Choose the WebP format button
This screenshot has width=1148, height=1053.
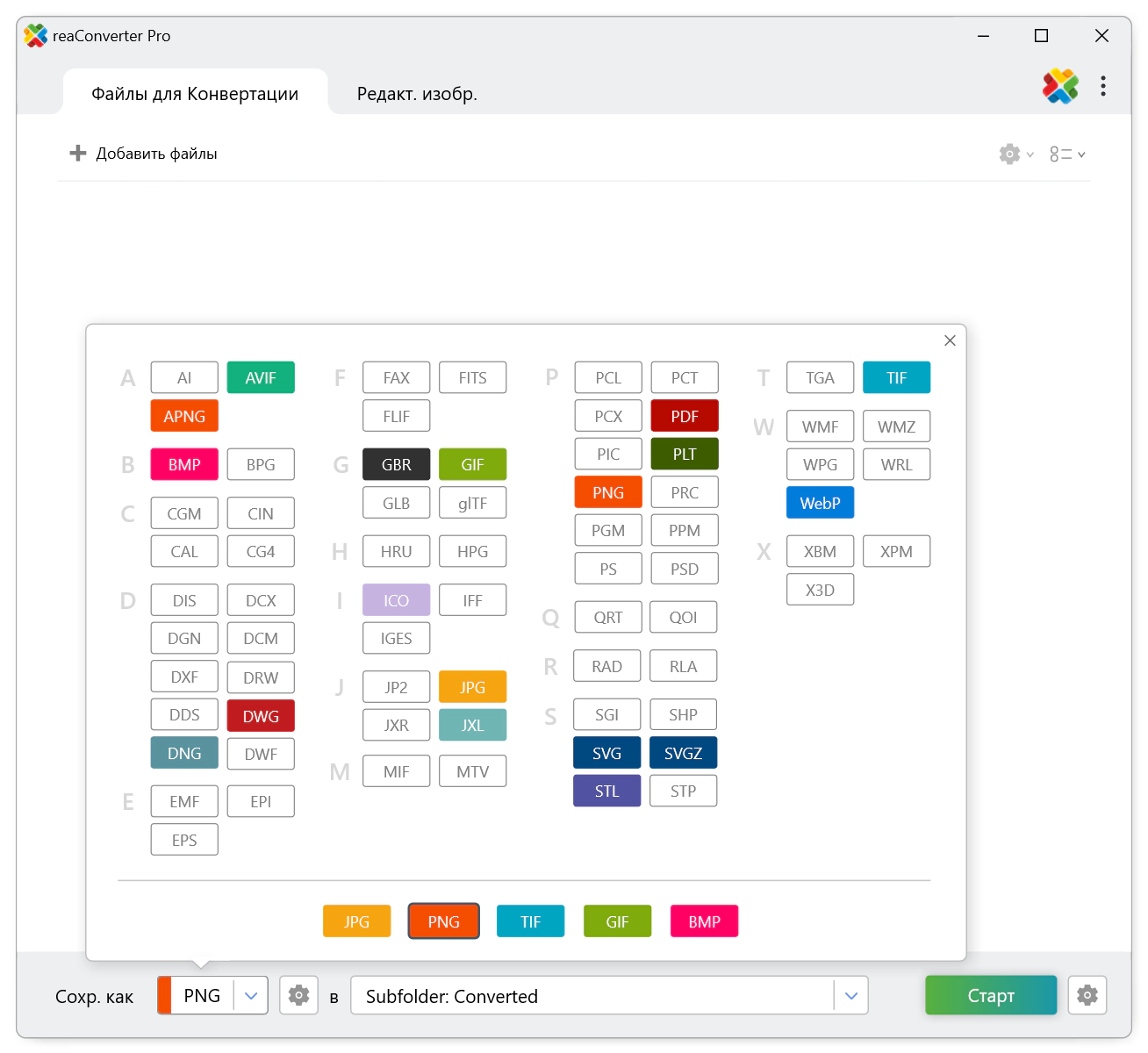(820, 503)
